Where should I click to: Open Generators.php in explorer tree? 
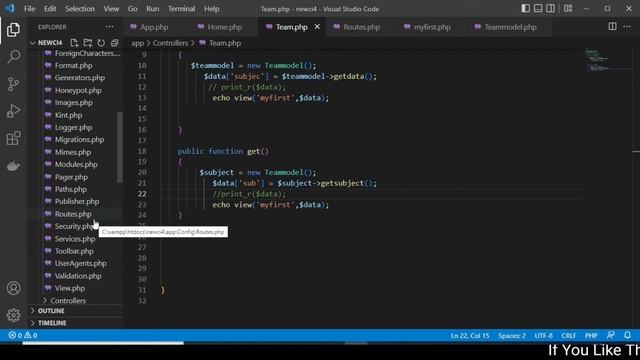coord(80,78)
